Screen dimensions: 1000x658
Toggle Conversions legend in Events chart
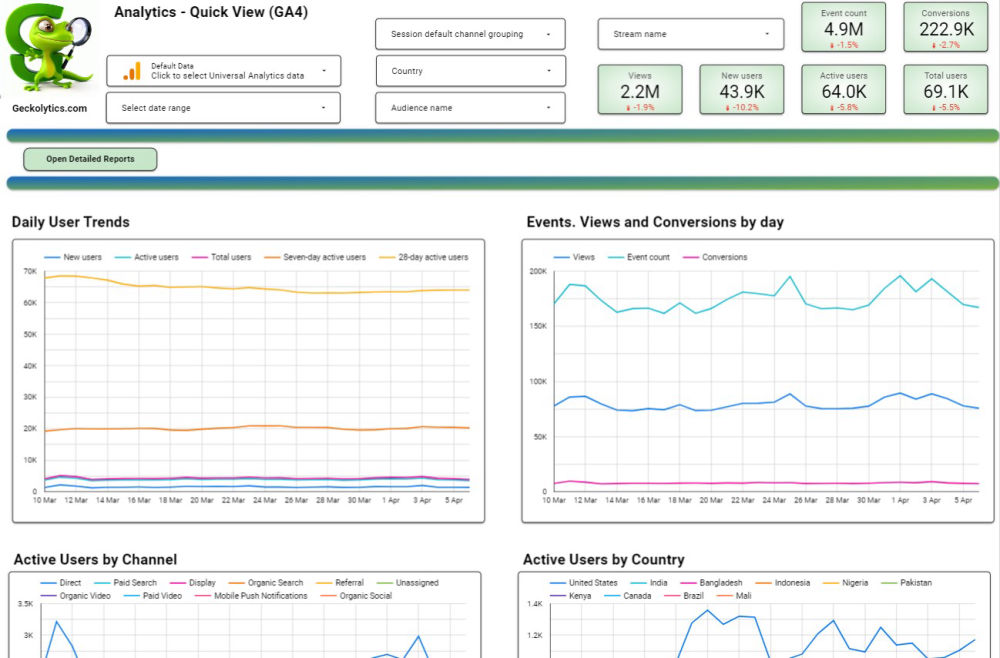[x=715, y=258]
